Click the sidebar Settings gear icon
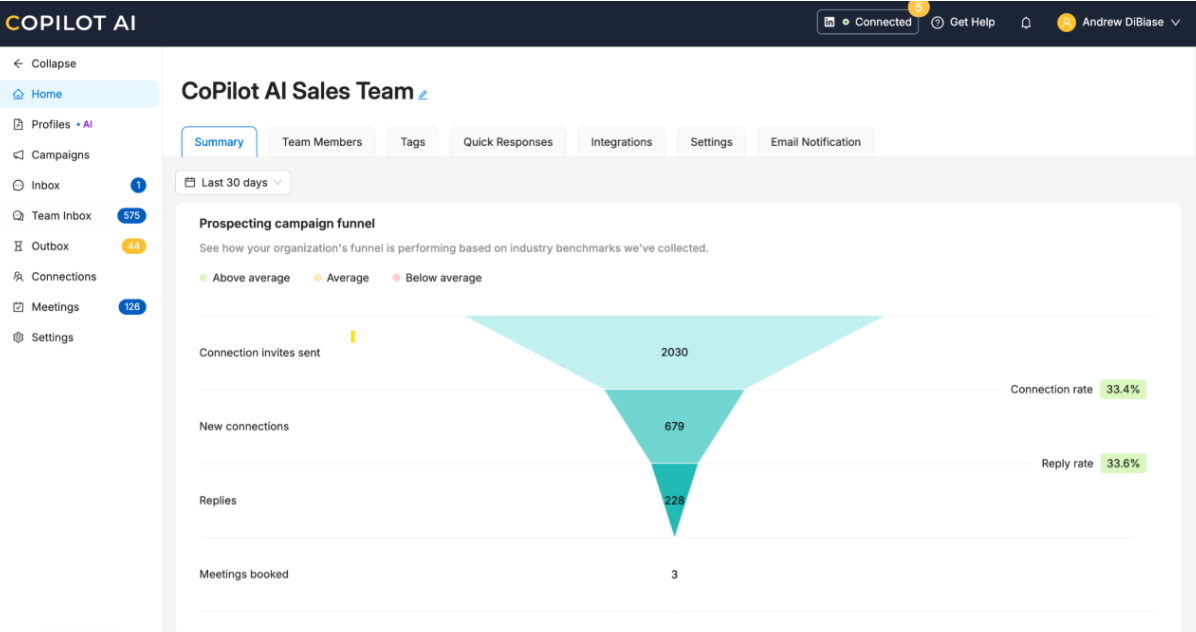1196x632 pixels. [18, 338]
